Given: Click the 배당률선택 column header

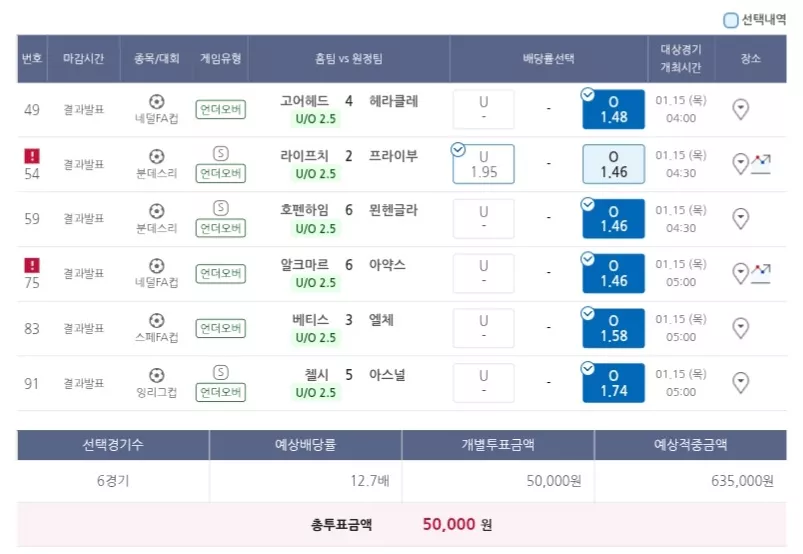Looking at the screenshot, I should pos(548,58).
